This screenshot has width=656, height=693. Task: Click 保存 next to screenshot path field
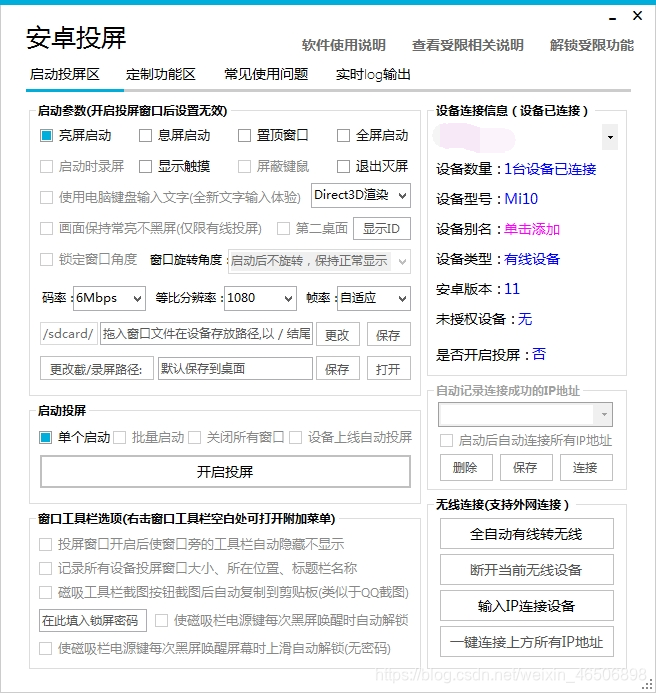[338, 369]
